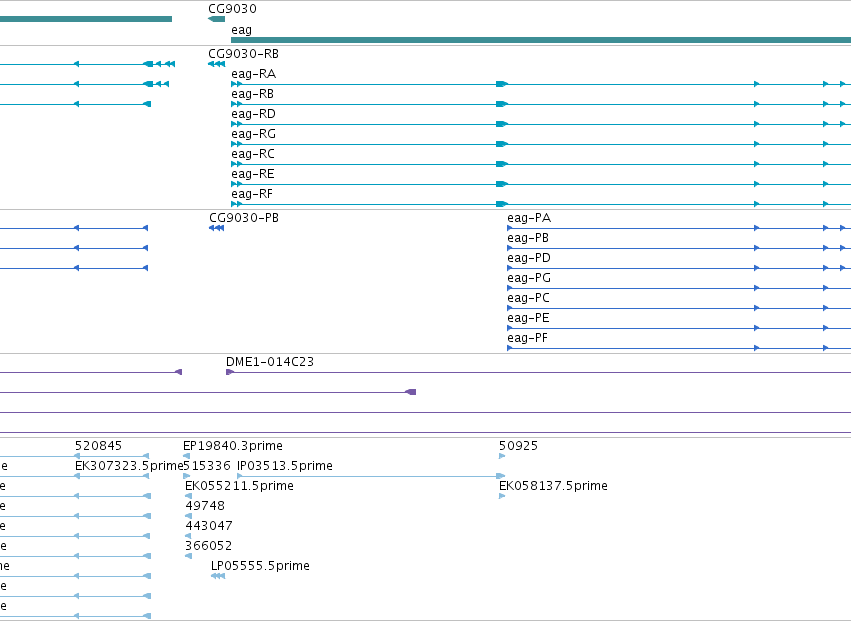Click the purple block ending the second clone line
851x621 pixels.
tap(411, 392)
